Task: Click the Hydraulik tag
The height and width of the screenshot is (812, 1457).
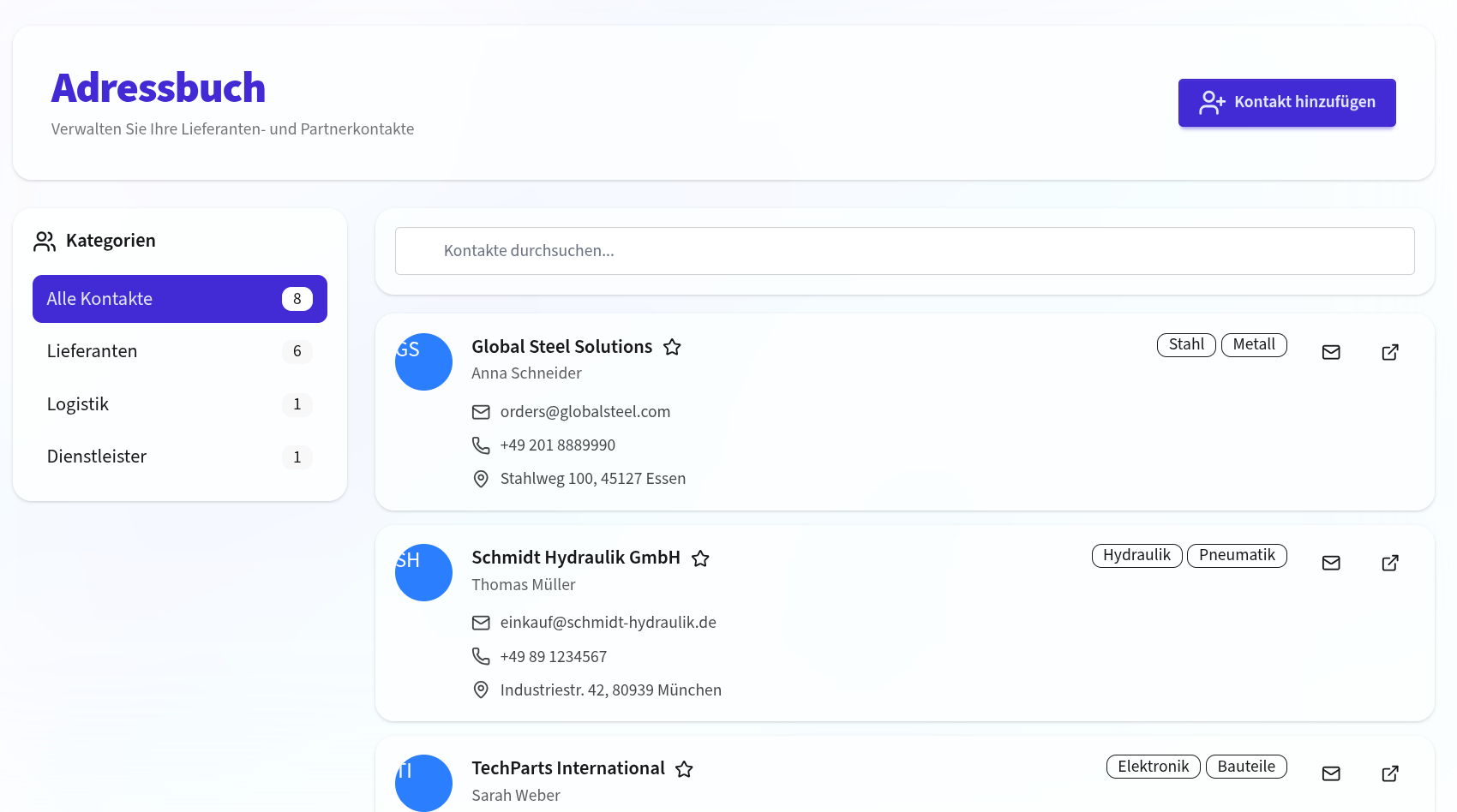Action: 1136,555
